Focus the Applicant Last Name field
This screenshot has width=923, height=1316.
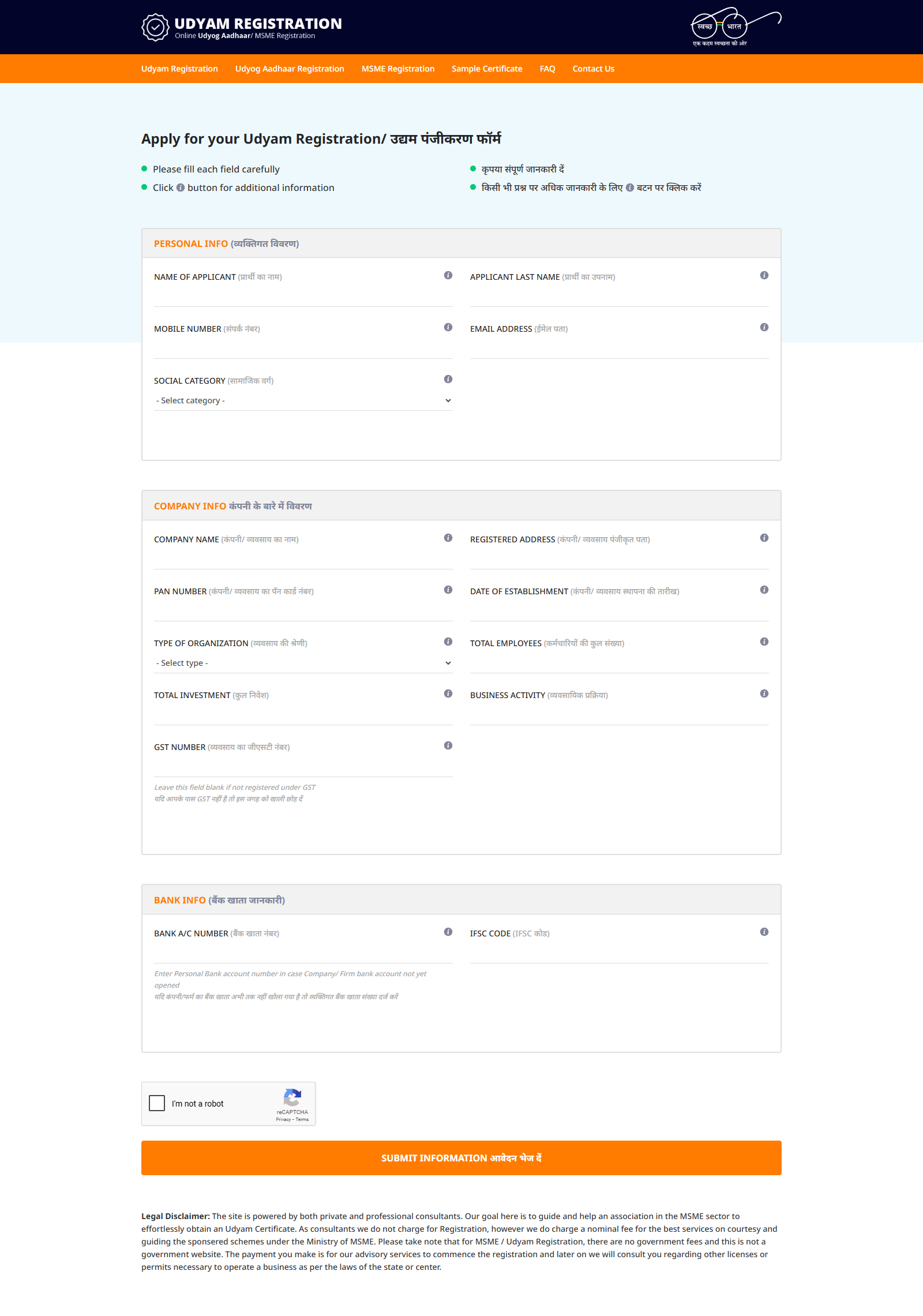click(620, 297)
